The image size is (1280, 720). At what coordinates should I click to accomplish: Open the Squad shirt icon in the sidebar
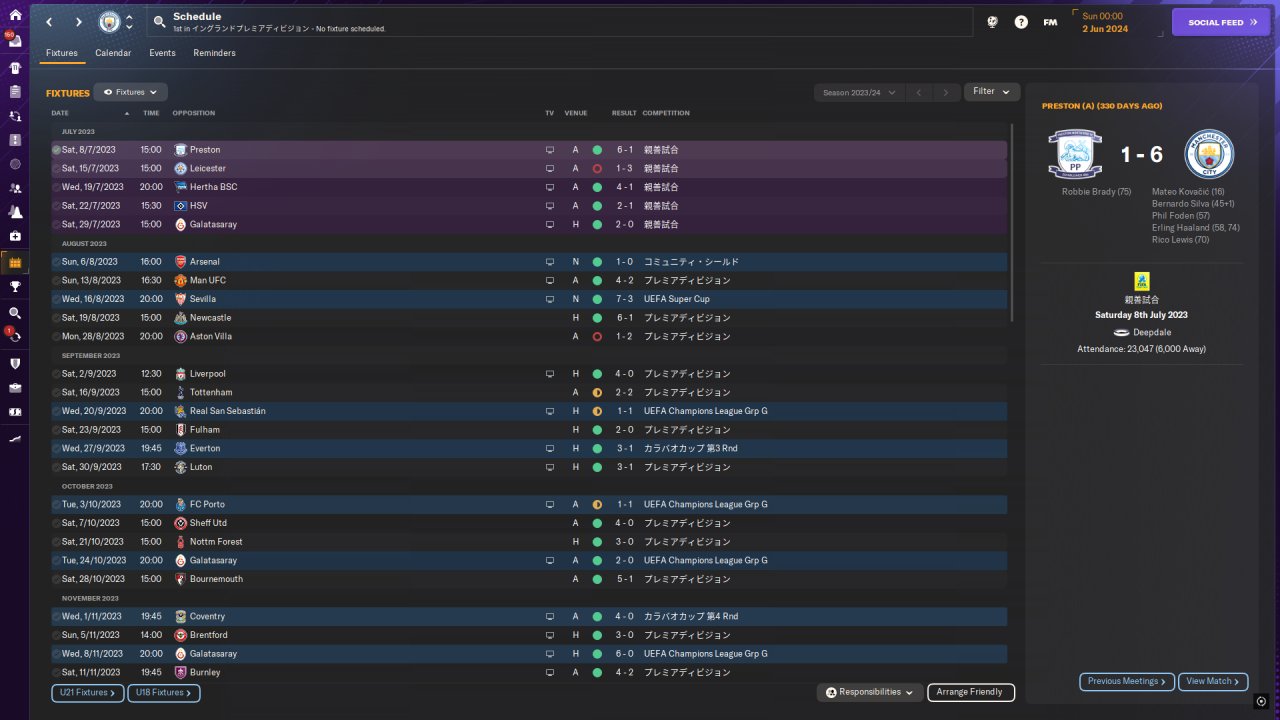(x=15, y=68)
